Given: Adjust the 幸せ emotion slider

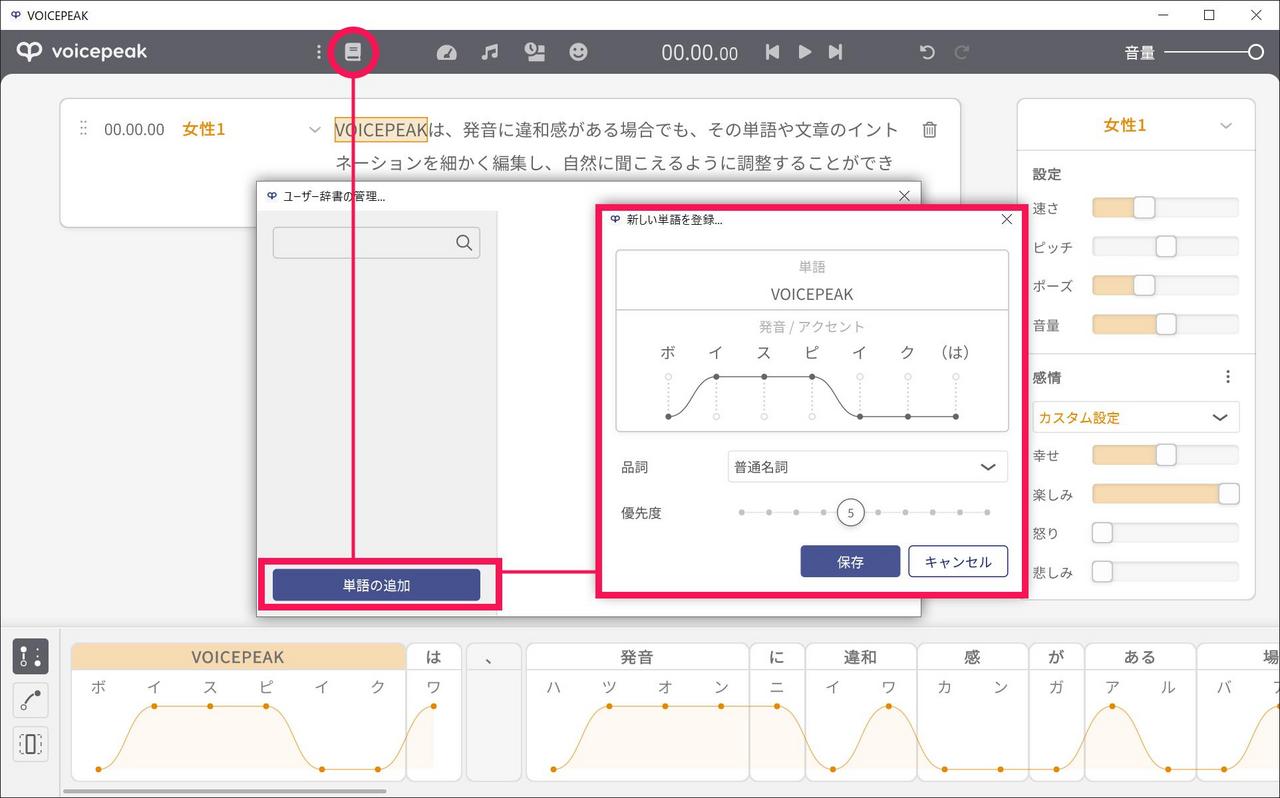Looking at the screenshot, I should 1165,455.
